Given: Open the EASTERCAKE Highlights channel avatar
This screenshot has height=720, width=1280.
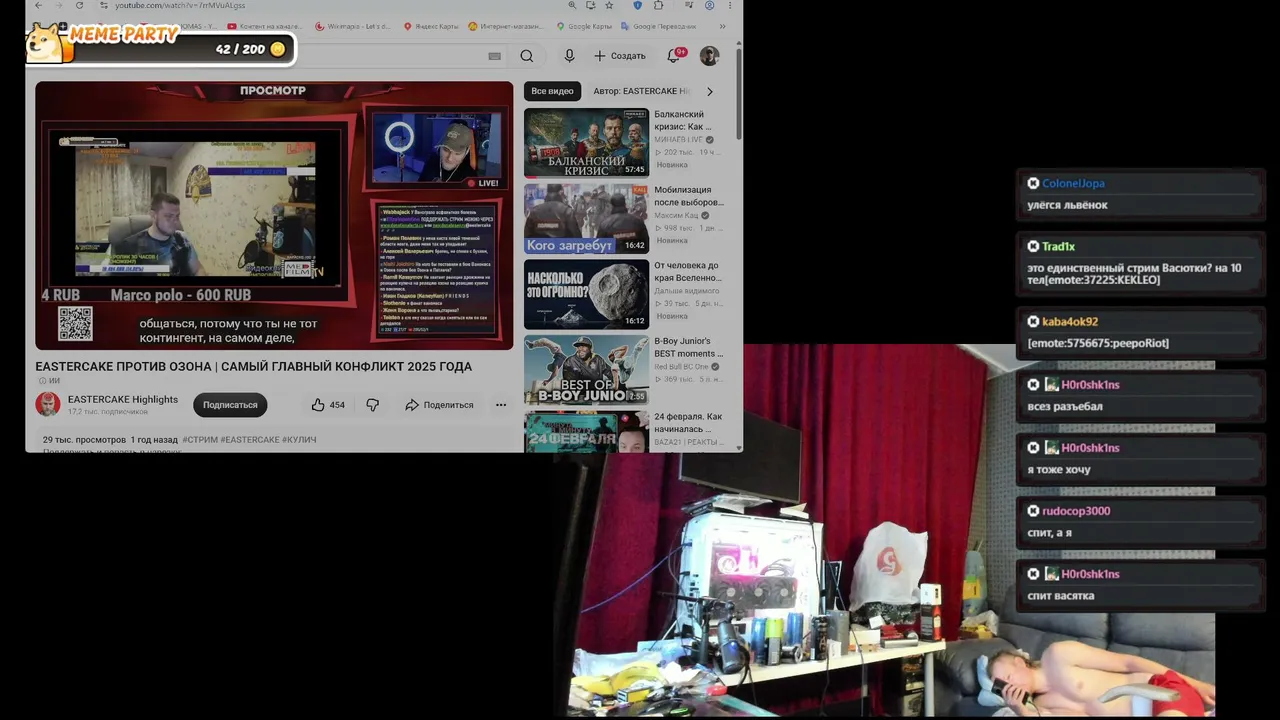Looking at the screenshot, I should click(x=48, y=404).
